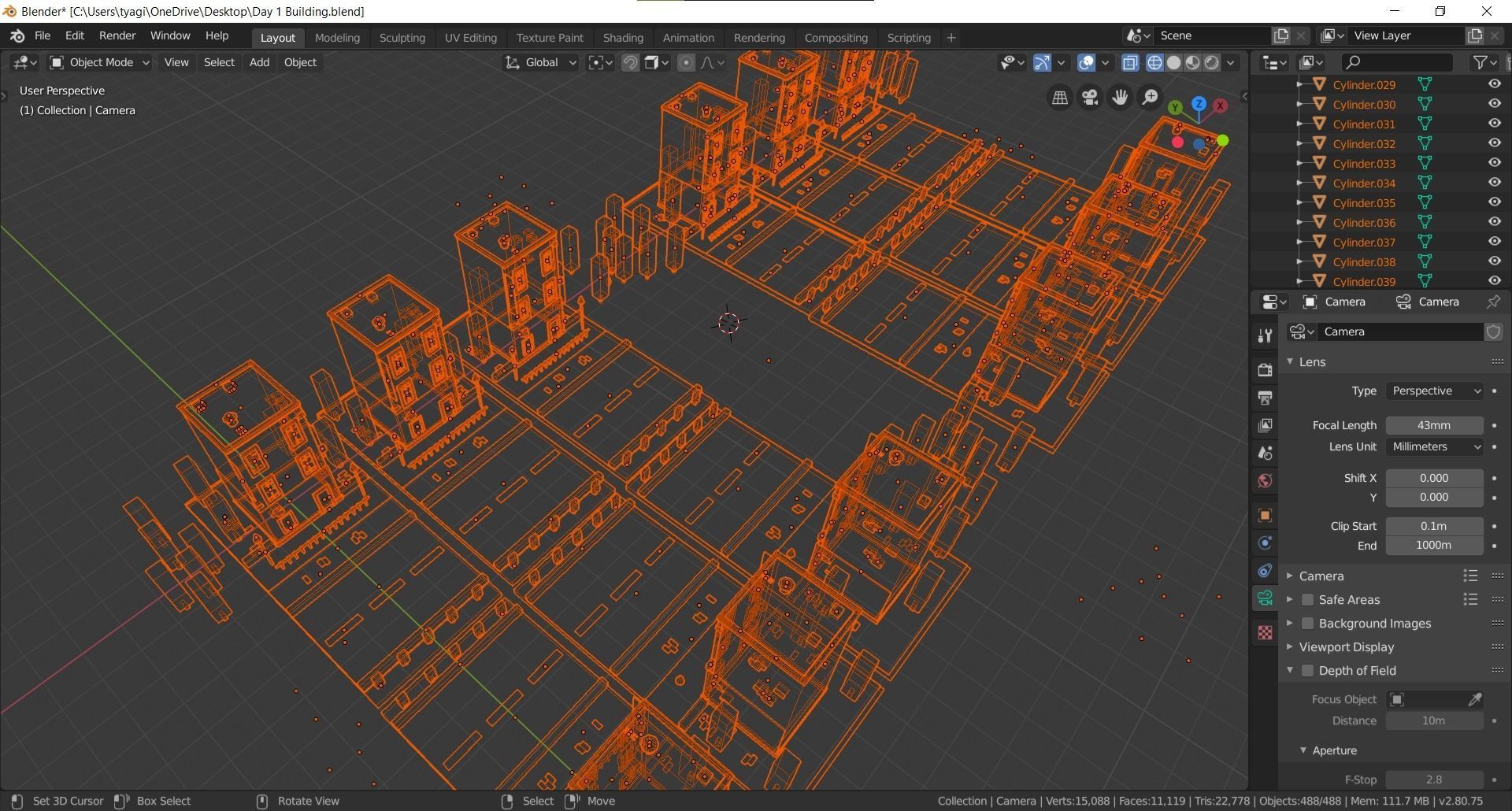The height and width of the screenshot is (811, 1512).
Task: Switch to the UV Editing workspace tab
Action: (x=470, y=37)
